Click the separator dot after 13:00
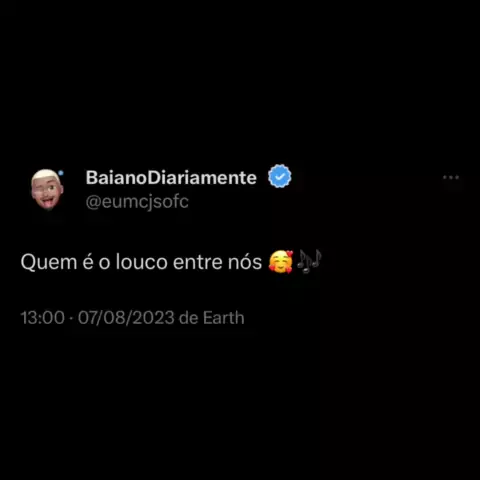 pyautogui.click(x=71, y=318)
